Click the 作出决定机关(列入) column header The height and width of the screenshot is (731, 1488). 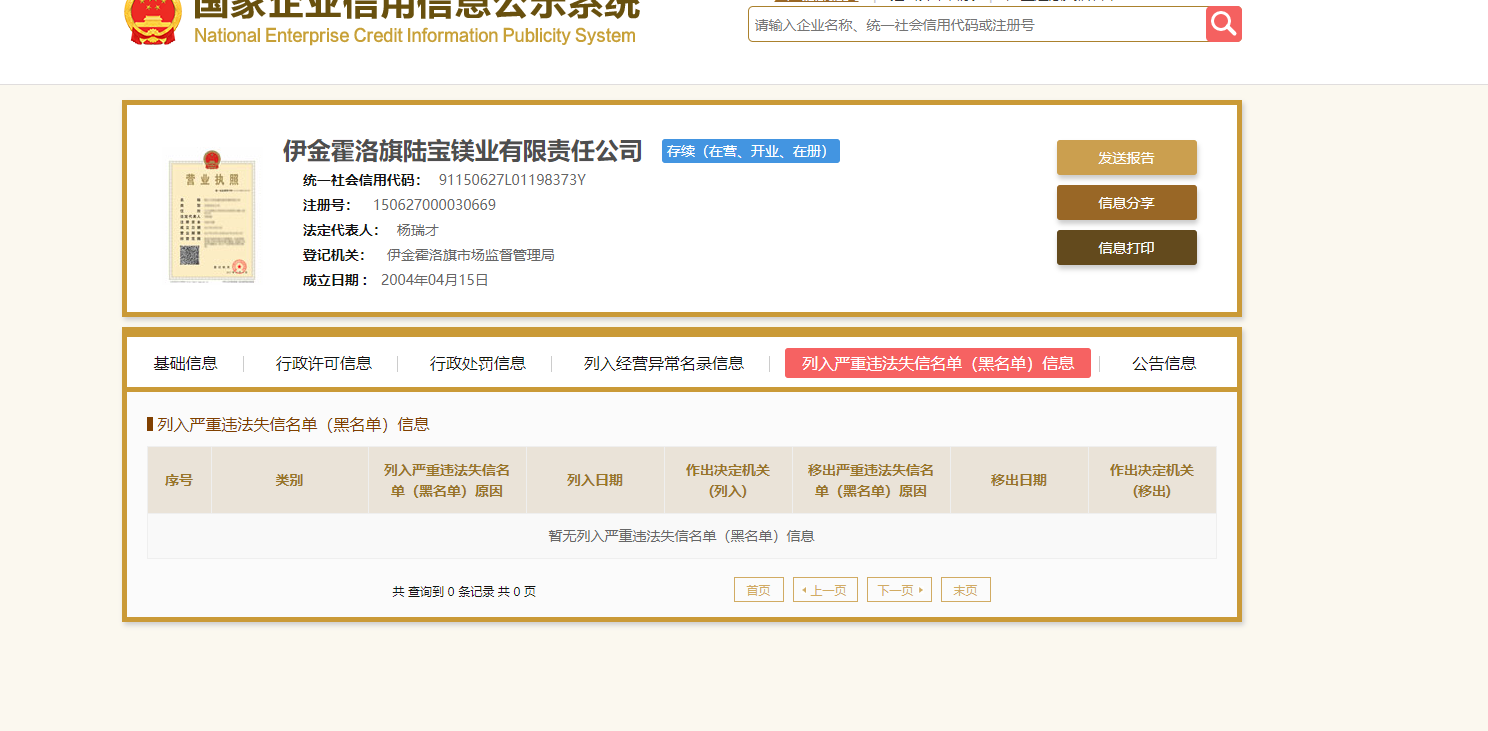[x=728, y=480]
